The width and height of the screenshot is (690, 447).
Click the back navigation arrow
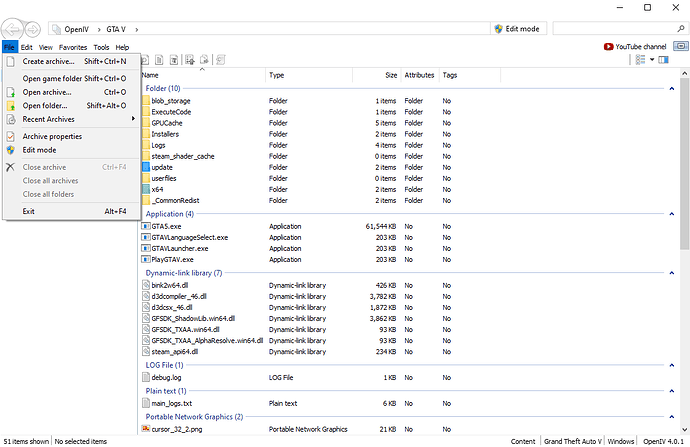(x=12, y=29)
